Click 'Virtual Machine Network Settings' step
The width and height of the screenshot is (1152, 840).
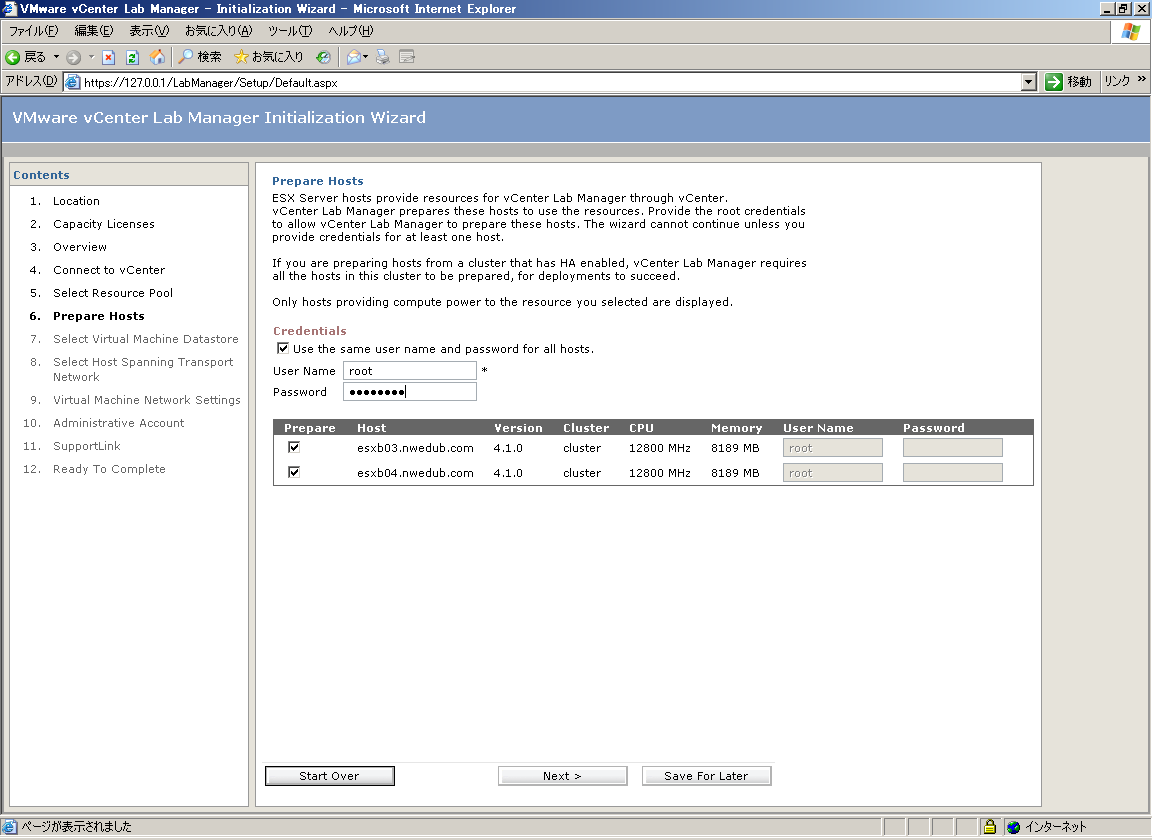coord(147,400)
